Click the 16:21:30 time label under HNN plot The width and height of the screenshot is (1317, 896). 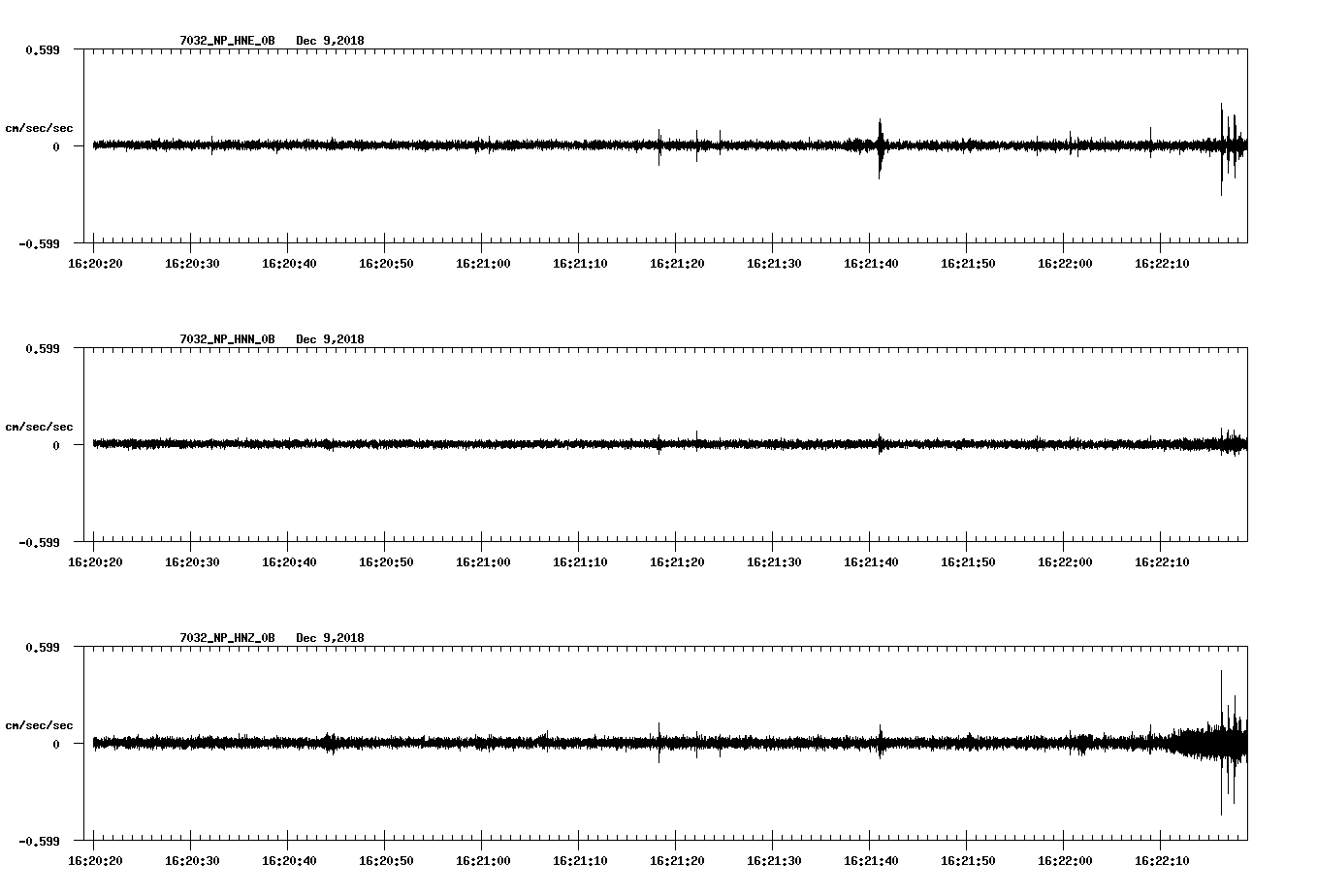774,562
